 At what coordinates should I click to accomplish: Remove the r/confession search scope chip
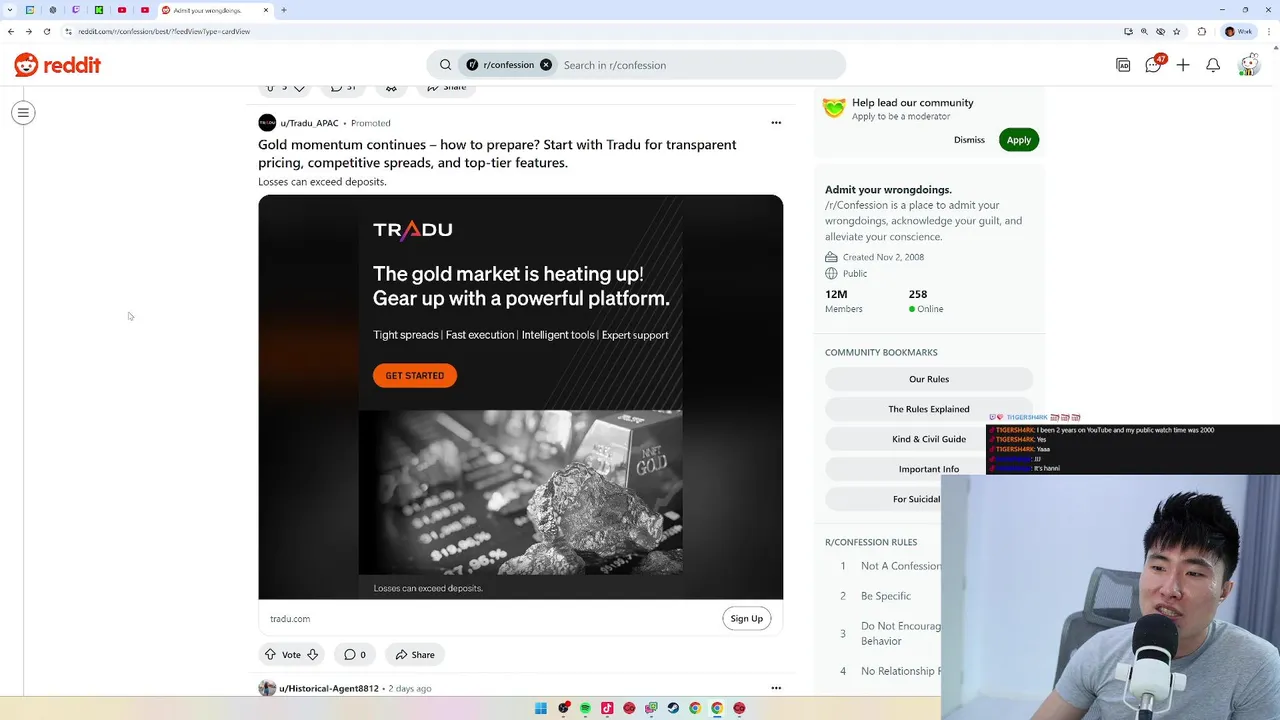(x=546, y=65)
